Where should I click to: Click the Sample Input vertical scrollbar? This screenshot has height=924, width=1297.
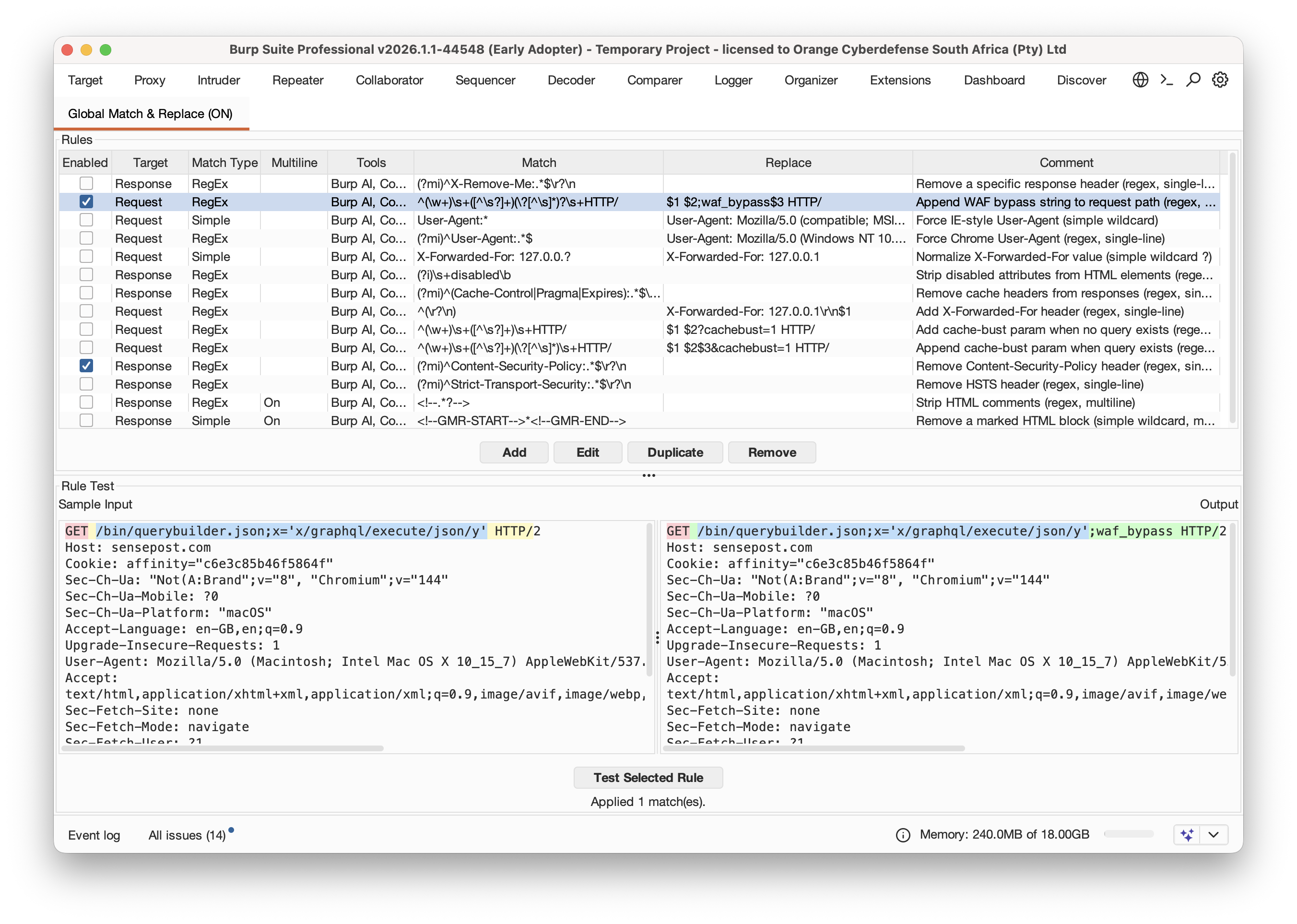point(649,599)
